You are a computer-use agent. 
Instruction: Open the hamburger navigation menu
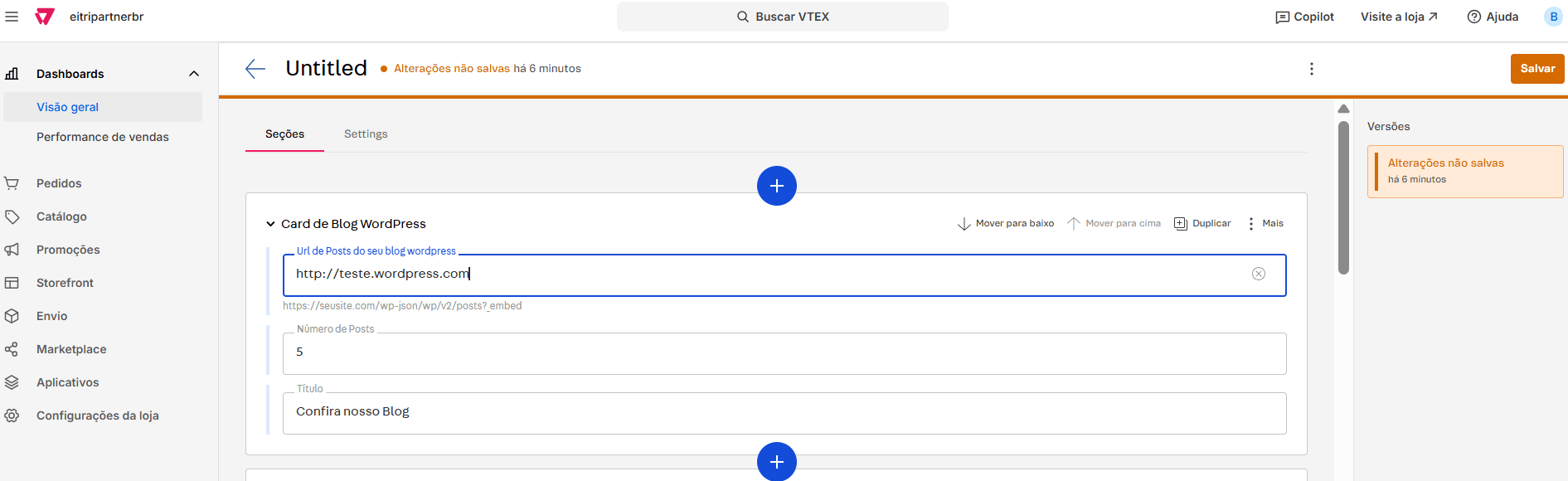[x=12, y=17]
